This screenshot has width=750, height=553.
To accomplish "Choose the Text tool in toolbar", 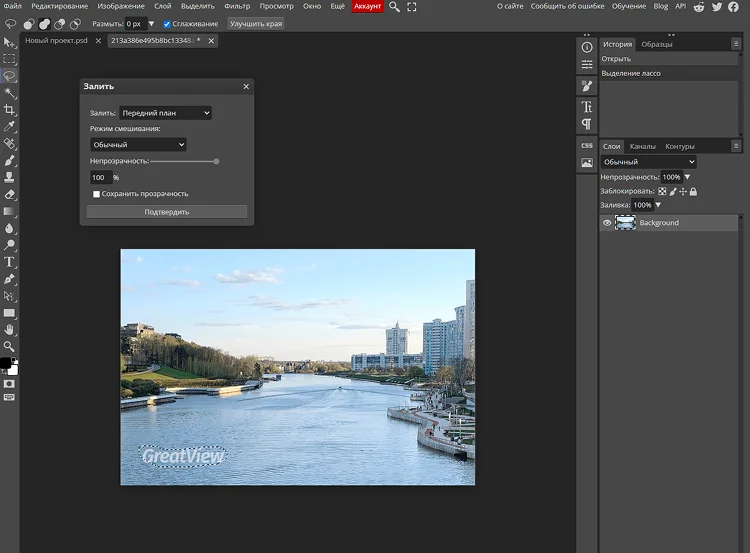I will (10, 262).
